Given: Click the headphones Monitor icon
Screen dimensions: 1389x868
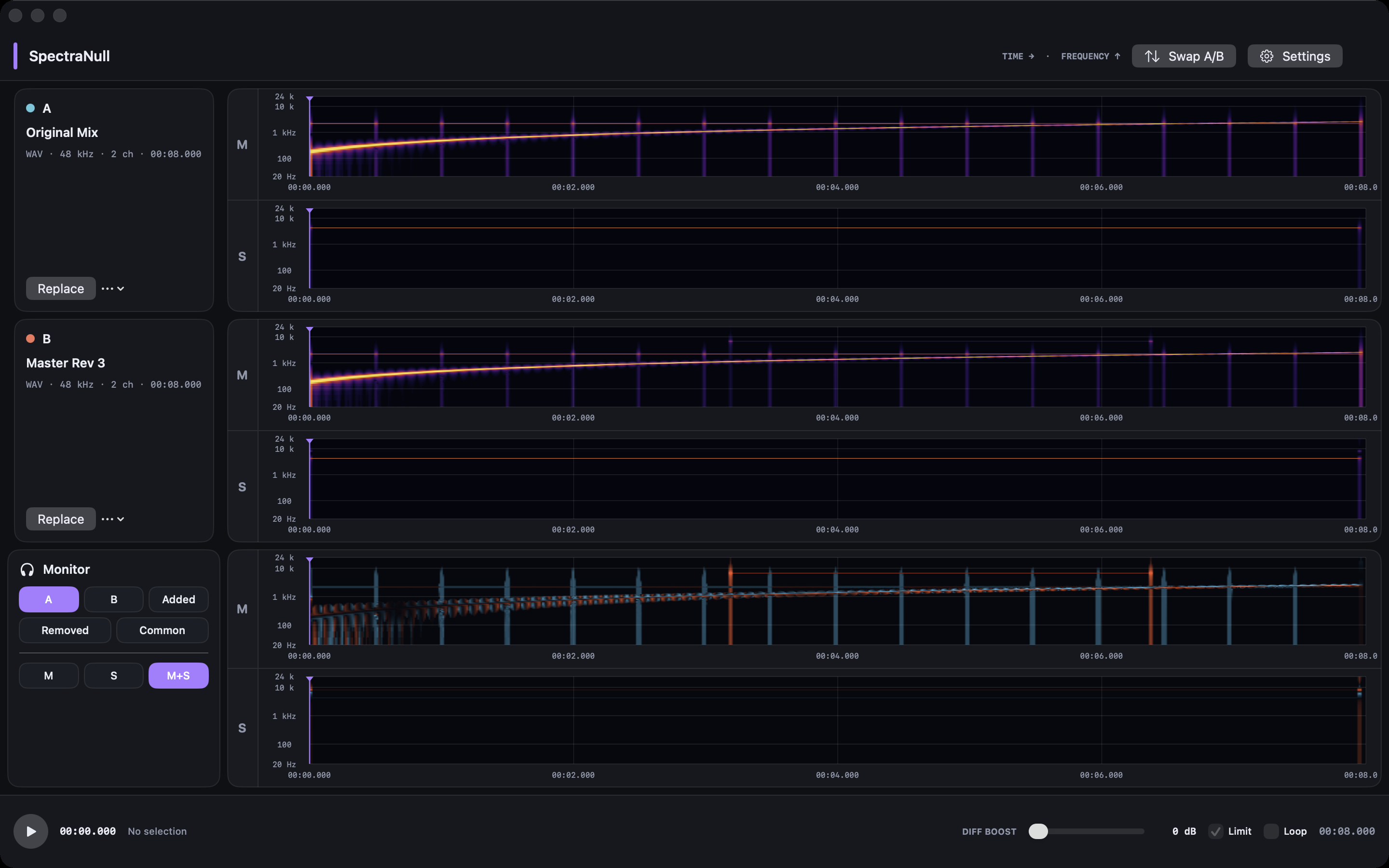Looking at the screenshot, I should pyautogui.click(x=27, y=570).
